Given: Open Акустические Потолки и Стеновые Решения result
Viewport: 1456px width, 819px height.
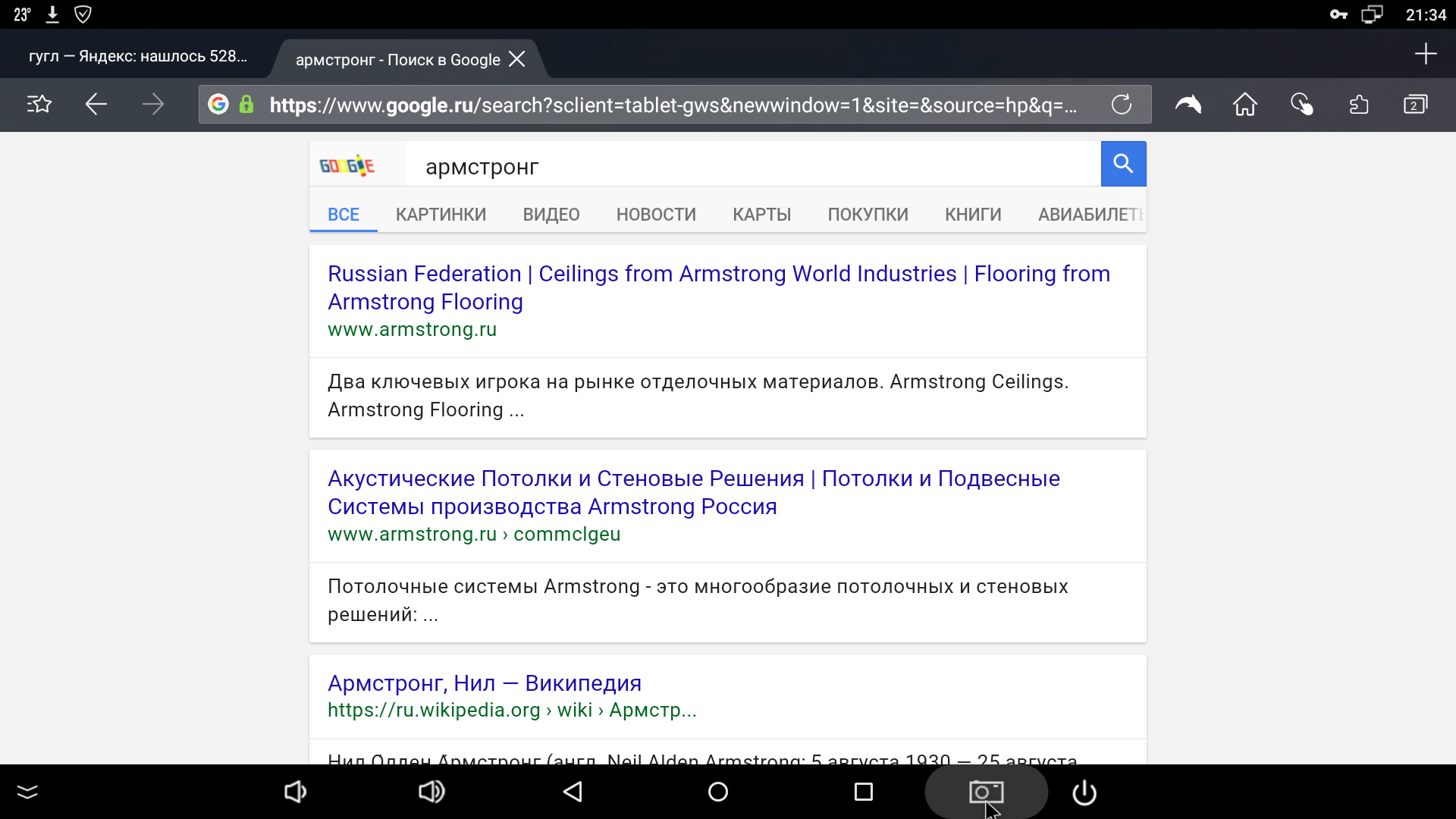Looking at the screenshot, I should pos(694,492).
